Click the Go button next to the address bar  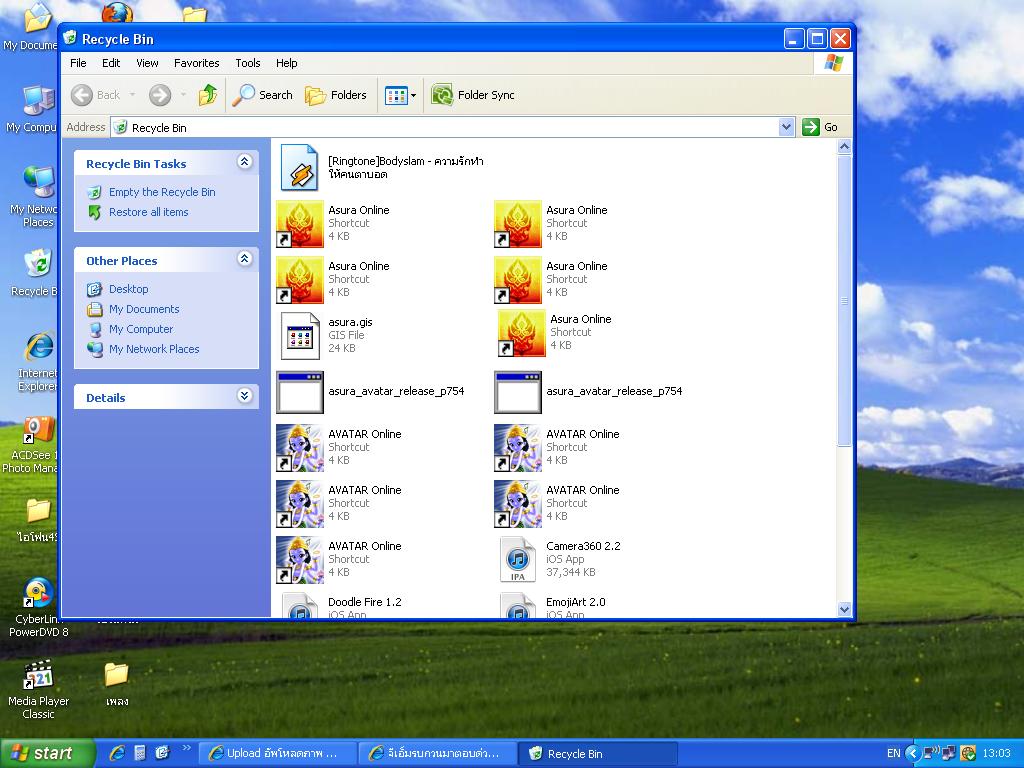pyautogui.click(x=820, y=127)
